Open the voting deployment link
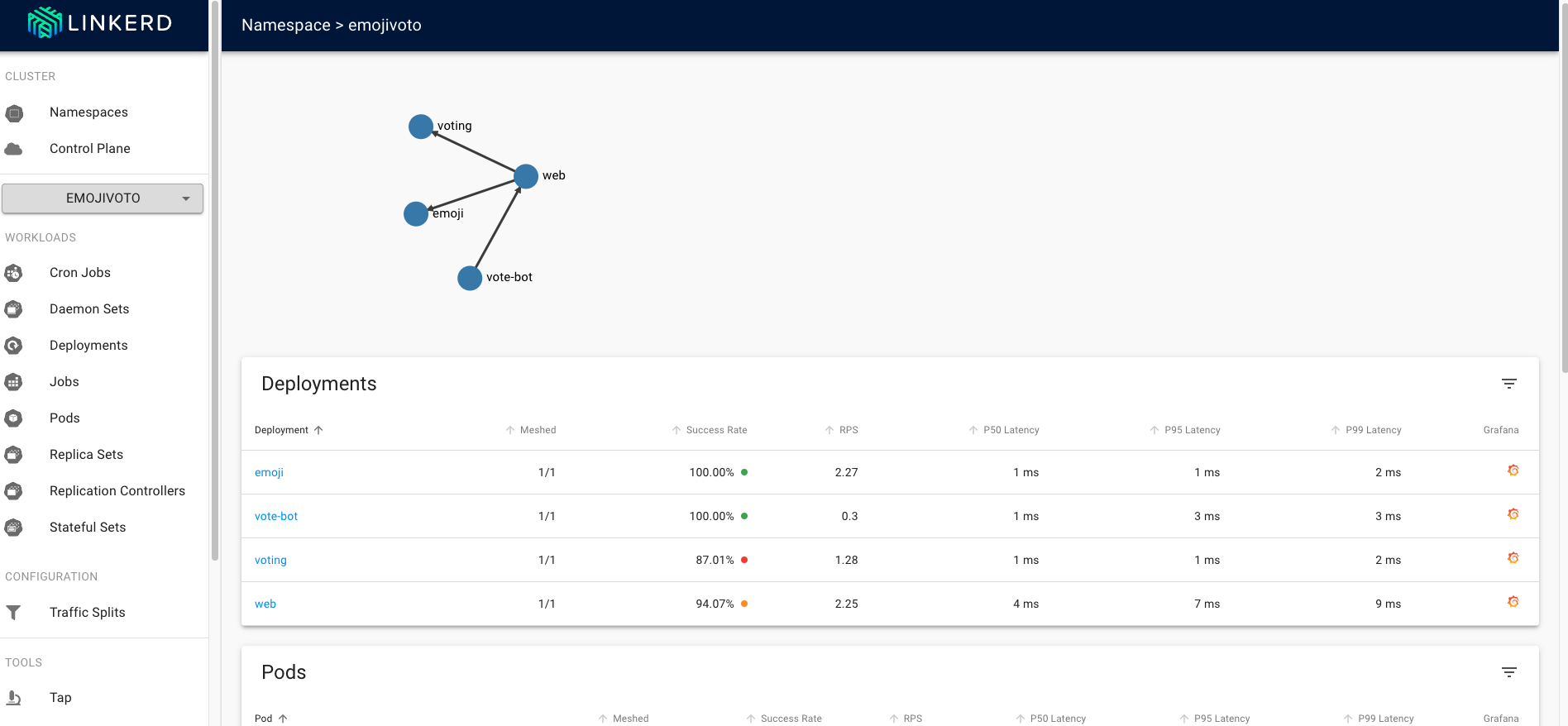This screenshot has height=726, width=1568. tap(270, 560)
